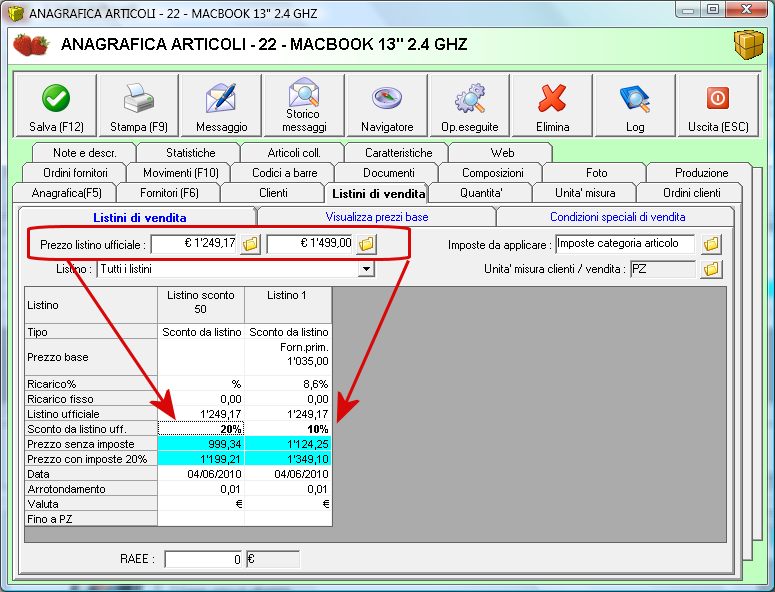The image size is (775, 592).
Task: Select the 20% Sconto da listino cell
Action: click(x=201, y=429)
